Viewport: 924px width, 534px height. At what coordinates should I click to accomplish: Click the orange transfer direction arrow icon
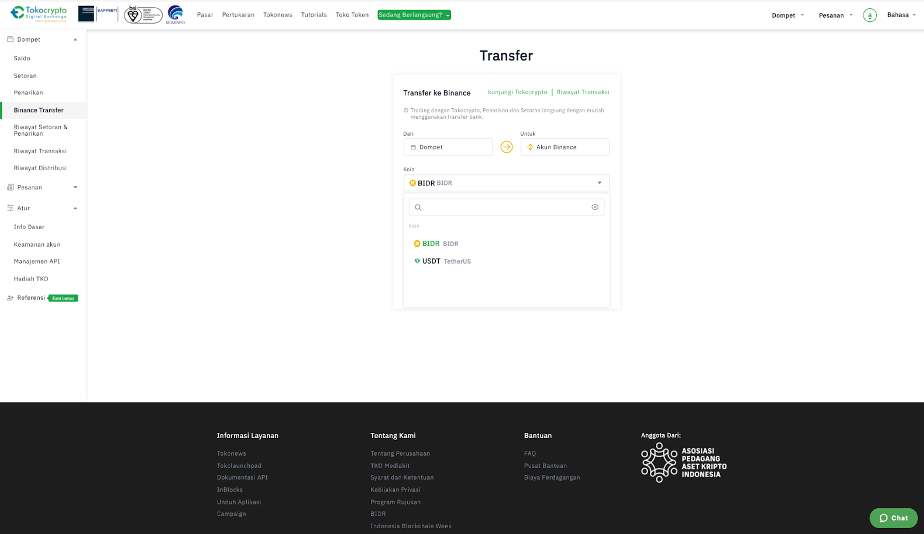coord(506,147)
